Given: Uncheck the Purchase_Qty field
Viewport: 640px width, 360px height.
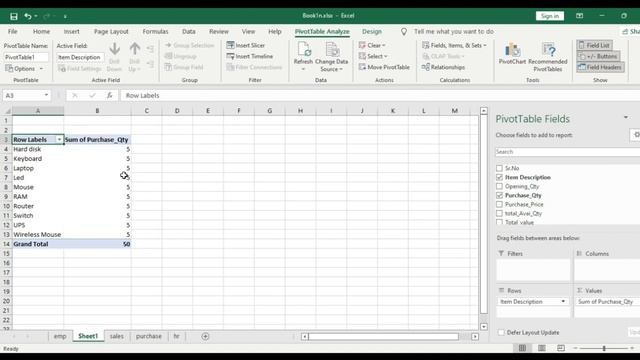Looking at the screenshot, I should [499, 195].
